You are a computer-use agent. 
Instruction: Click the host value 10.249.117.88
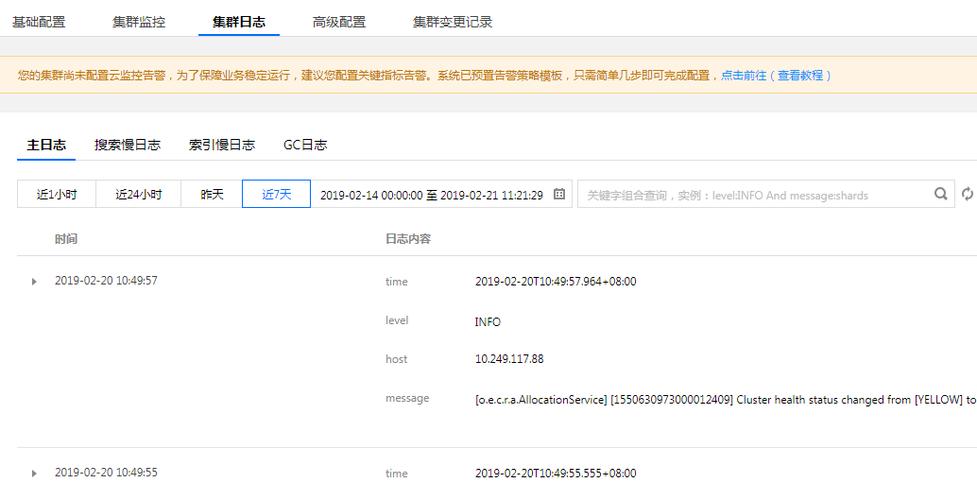click(x=509, y=359)
